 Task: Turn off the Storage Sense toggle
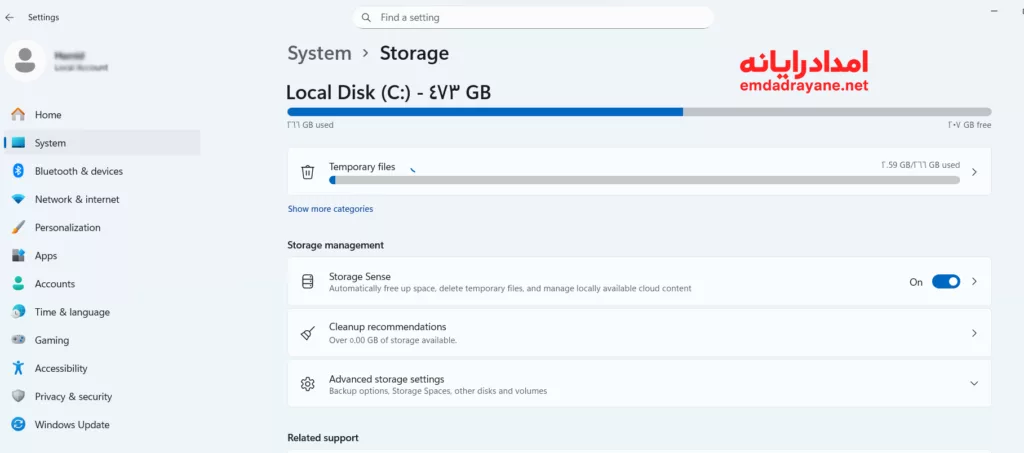tap(945, 282)
